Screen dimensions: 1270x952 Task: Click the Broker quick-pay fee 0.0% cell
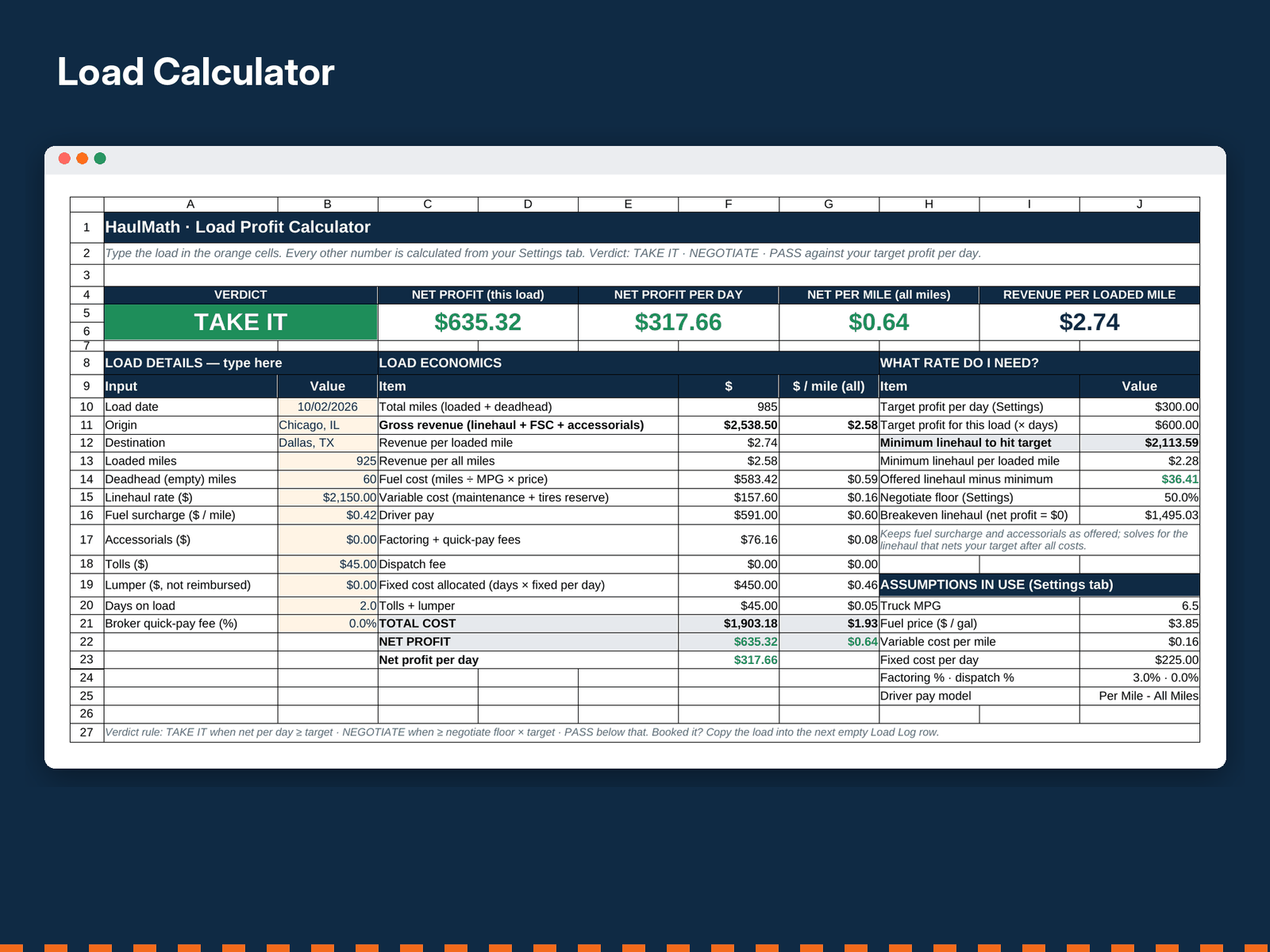(x=328, y=624)
